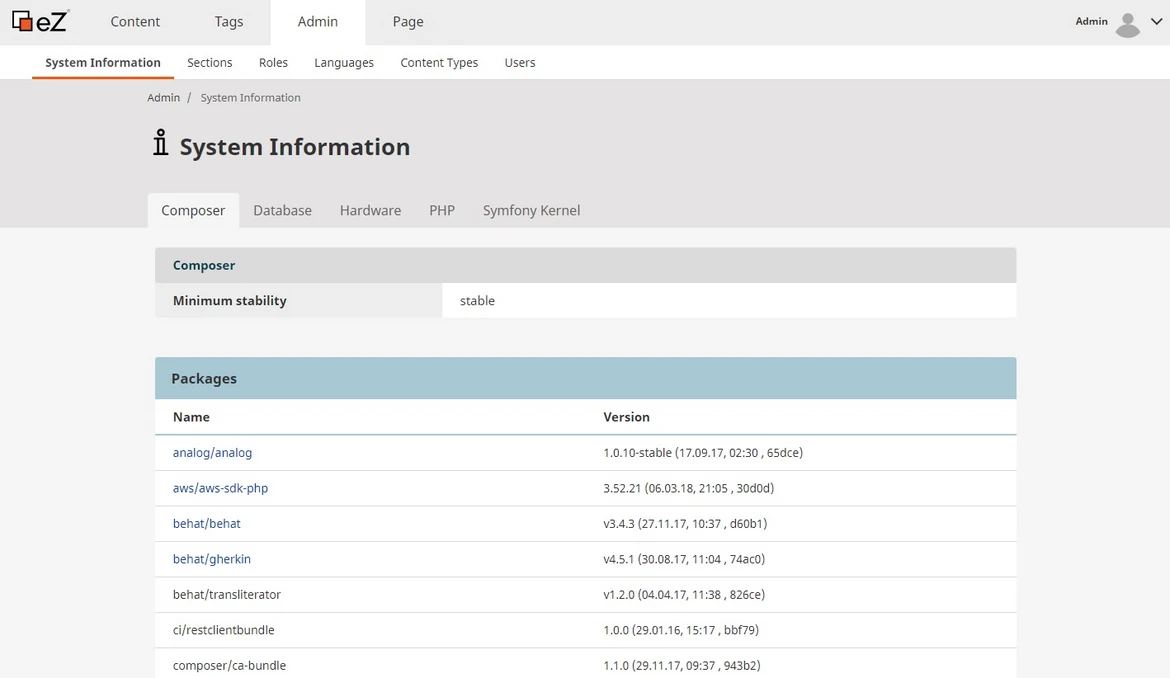The image size is (1170, 678).
Task: Switch to the Hardware tab
Action: (370, 210)
